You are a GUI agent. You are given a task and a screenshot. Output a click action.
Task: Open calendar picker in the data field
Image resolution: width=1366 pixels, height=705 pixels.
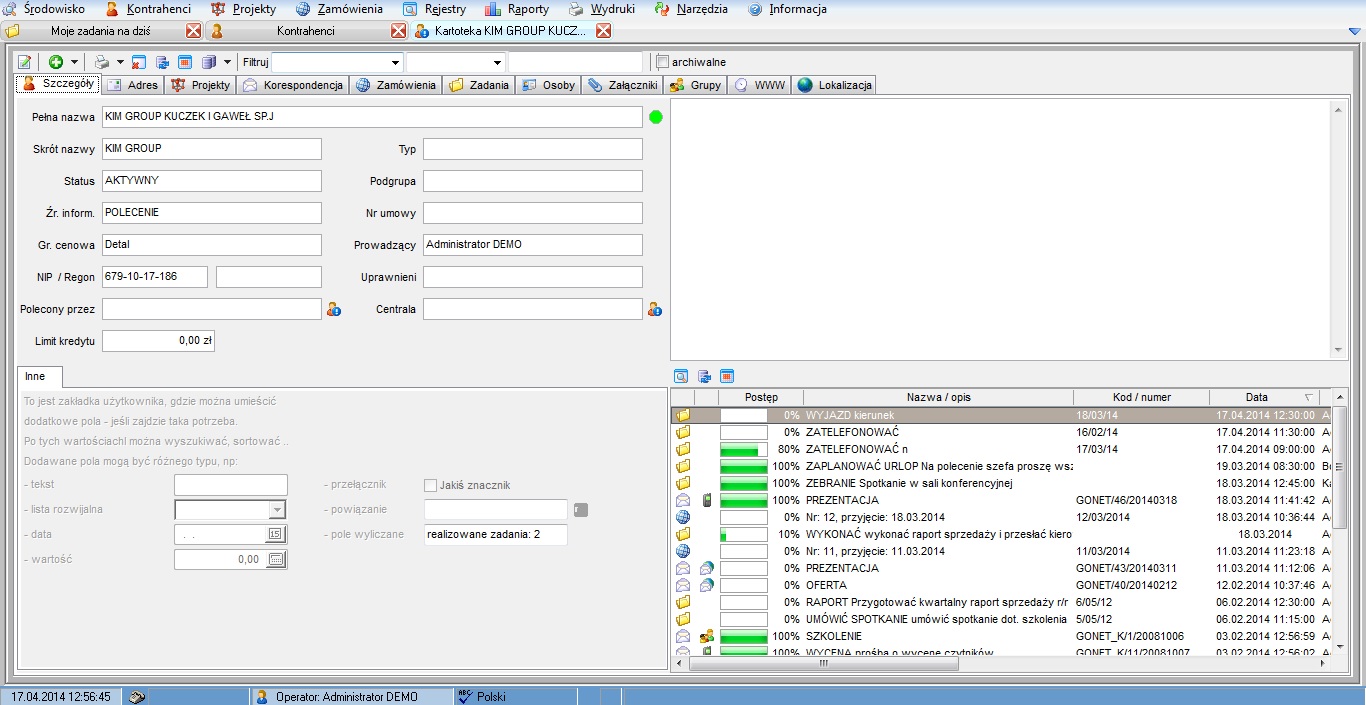click(276, 535)
